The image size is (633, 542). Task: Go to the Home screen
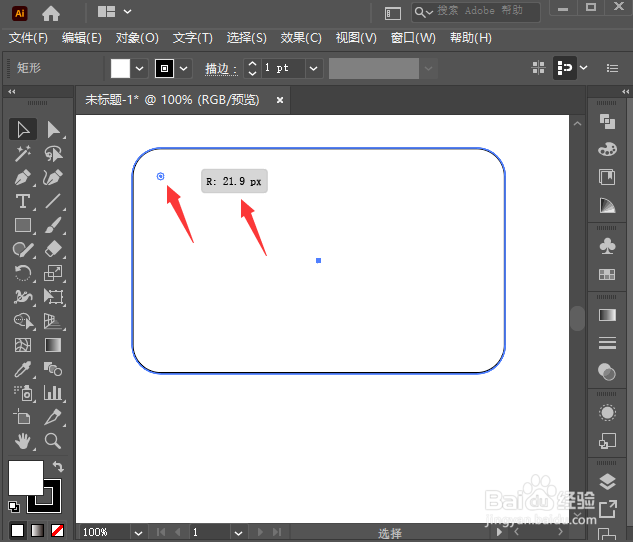[51, 14]
